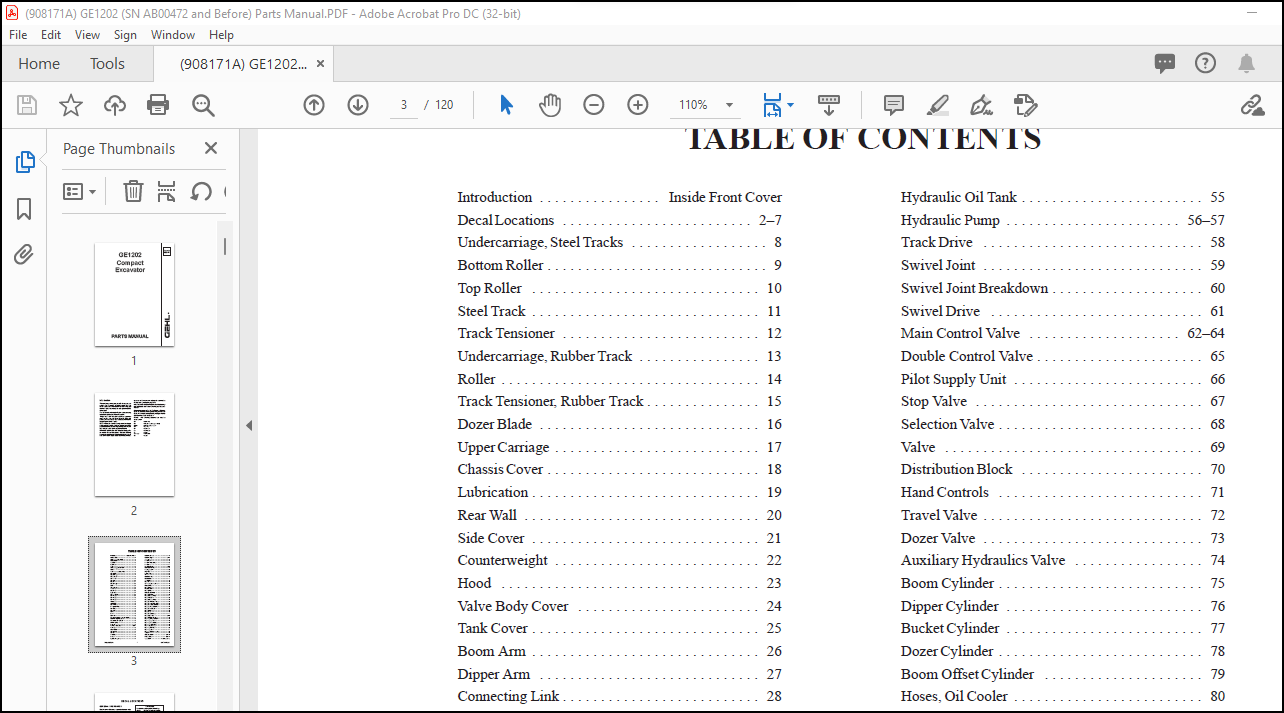Show page thumbnails sidebar icon
Image resolution: width=1284 pixels, height=713 pixels.
pyautogui.click(x=25, y=162)
